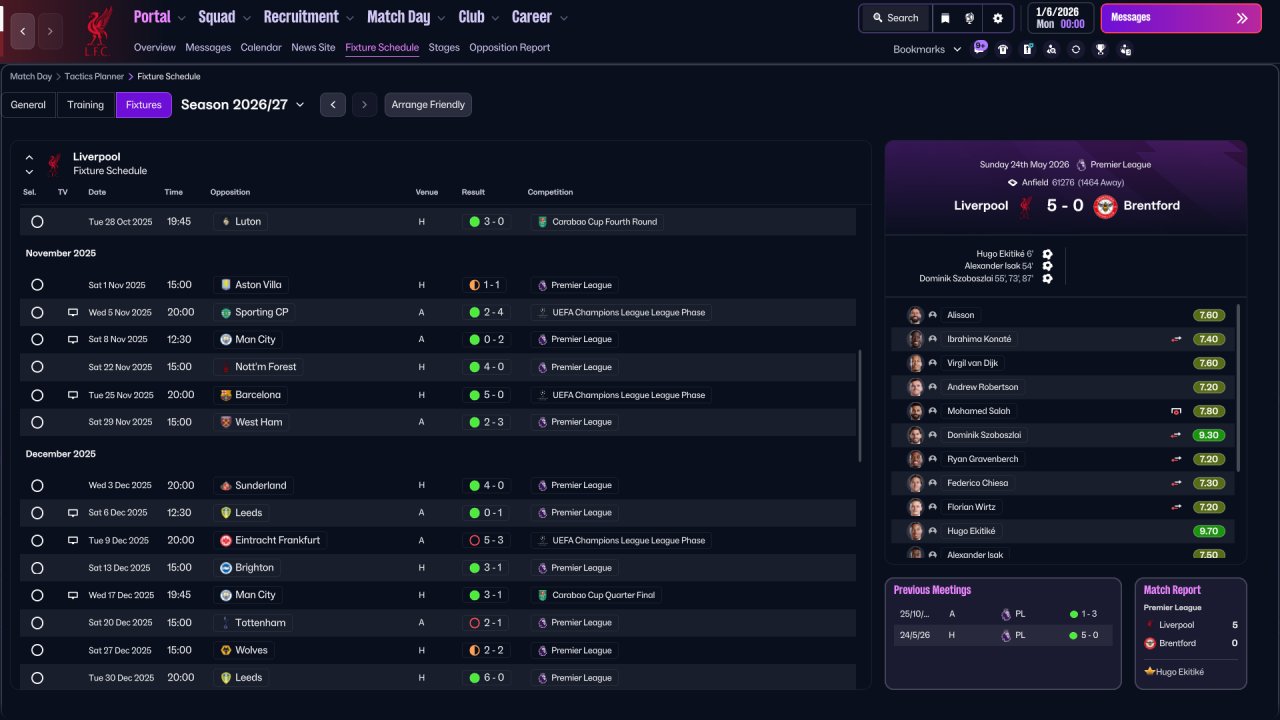Select the radio button for Man City on 8 Nov
The height and width of the screenshot is (720, 1280).
[x=37, y=340]
